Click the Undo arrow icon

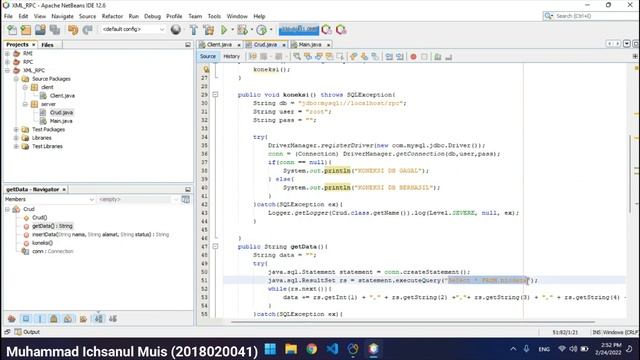click(x=73, y=30)
